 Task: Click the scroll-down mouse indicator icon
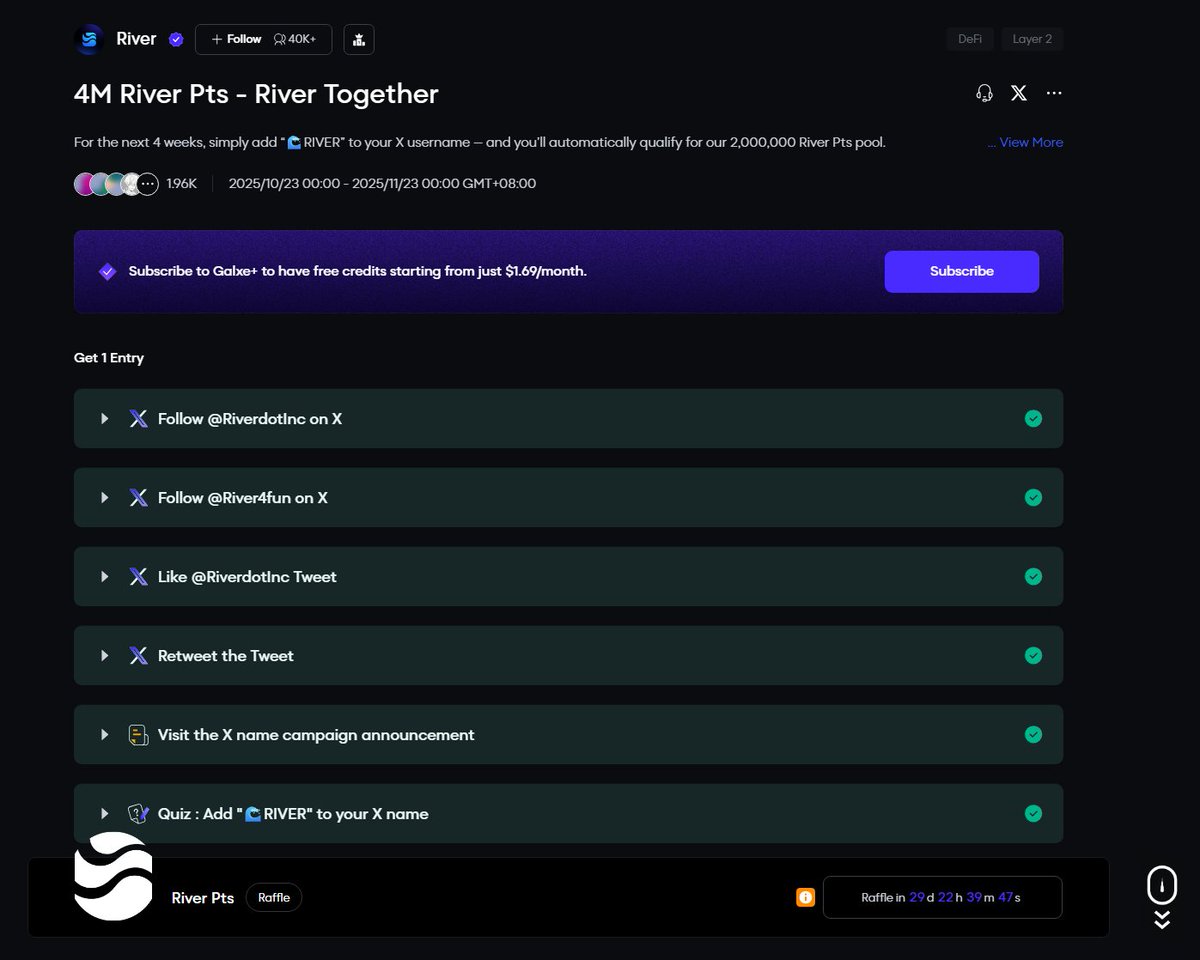pos(1162,897)
